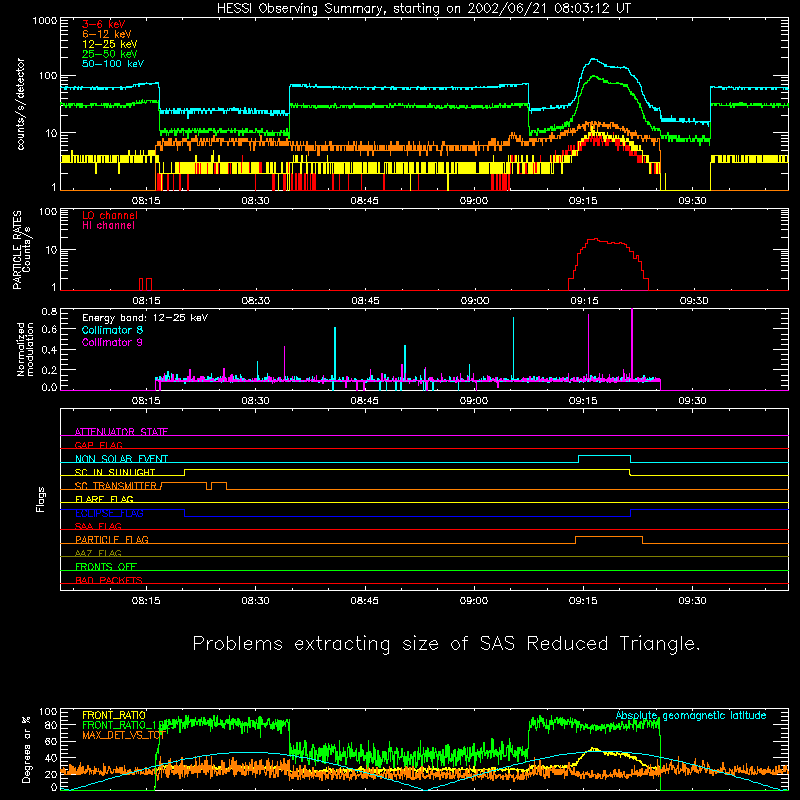Screen dimensions: 800x800
Task: Select the SAA_FLAG label
Action: coord(98,527)
